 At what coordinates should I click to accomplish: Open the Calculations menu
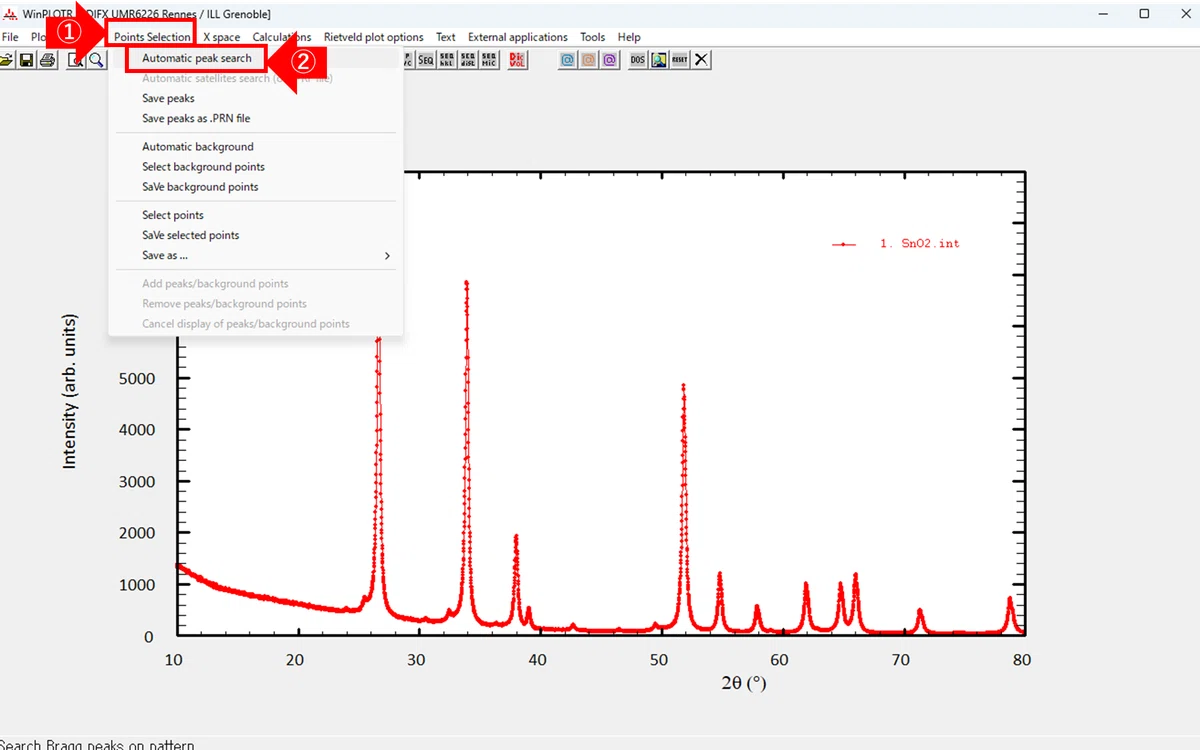[282, 37]
